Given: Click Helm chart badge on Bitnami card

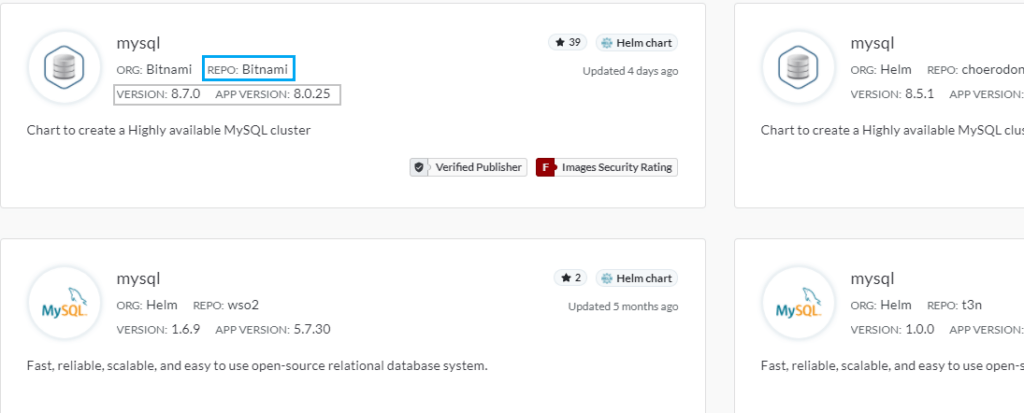Looking at the screenshot, I should click(637, 42).
